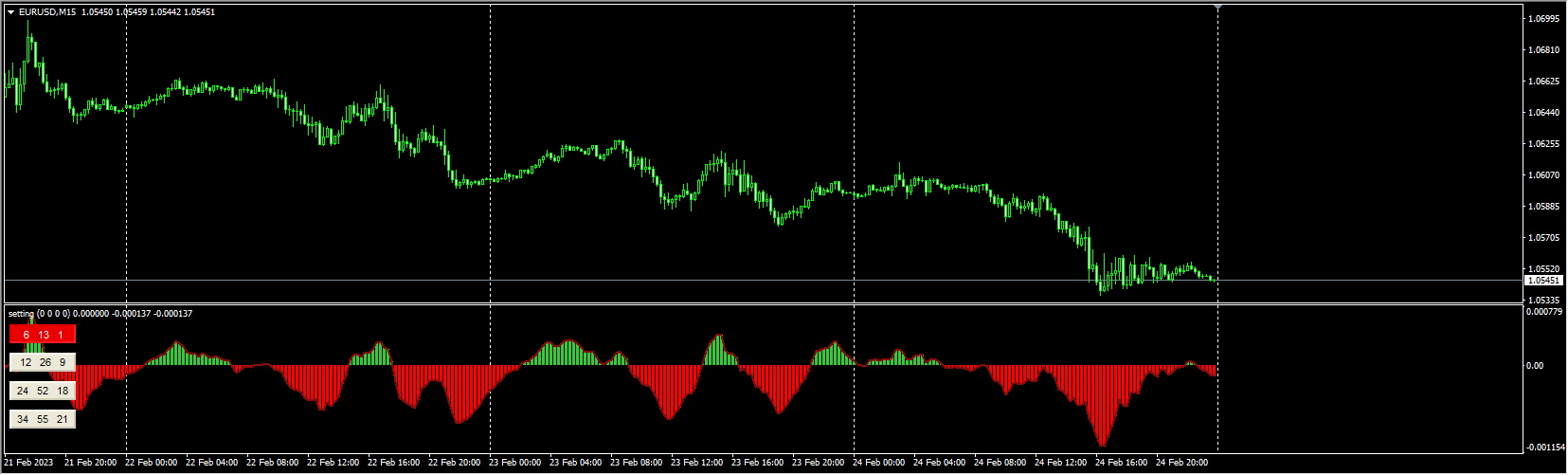The height and width of the screenshot is (475, 1568).
Task: Click the 1.06070 price scale value
Action: tap(1544, 175)
